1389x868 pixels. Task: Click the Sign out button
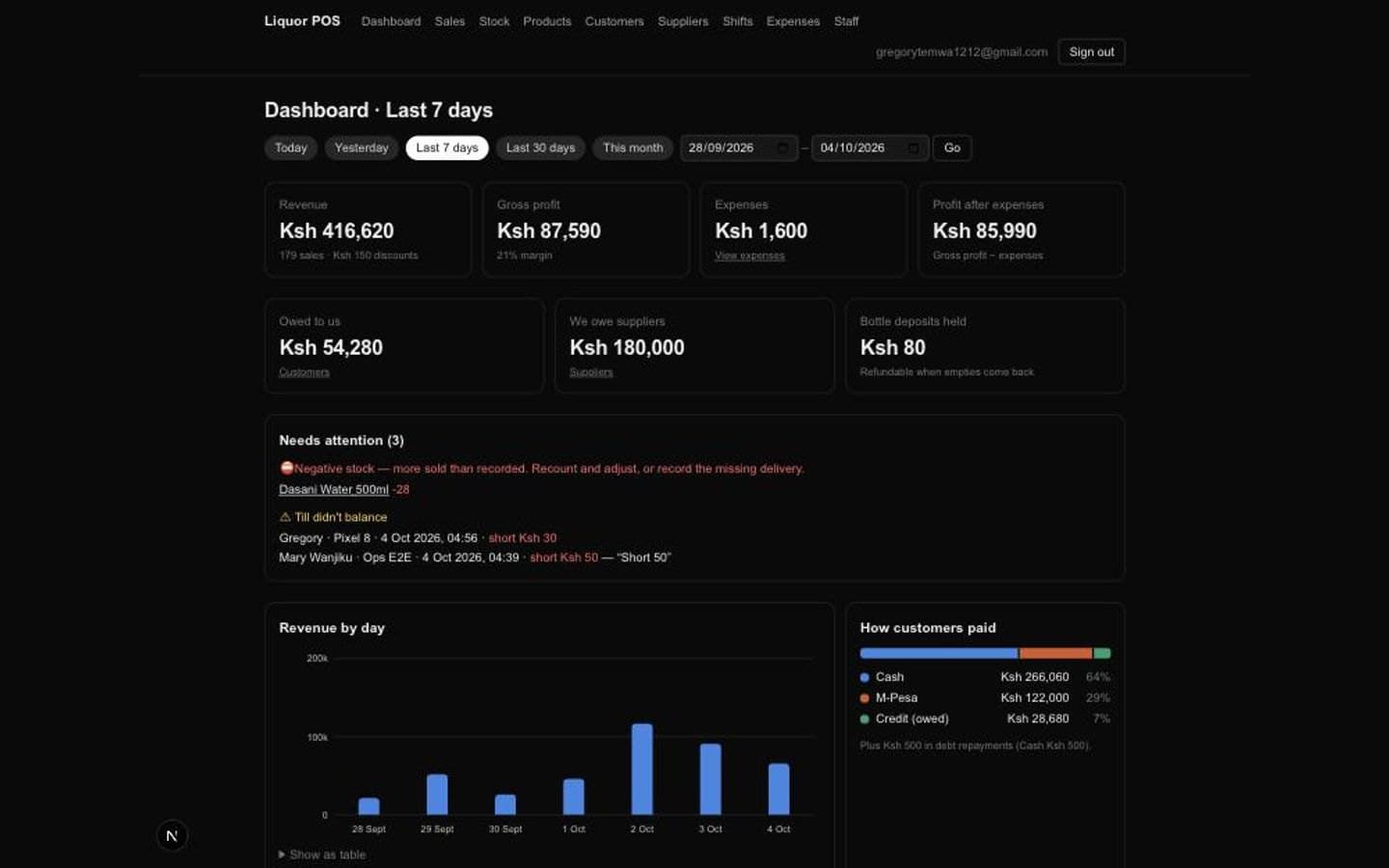coord(1091,52)
